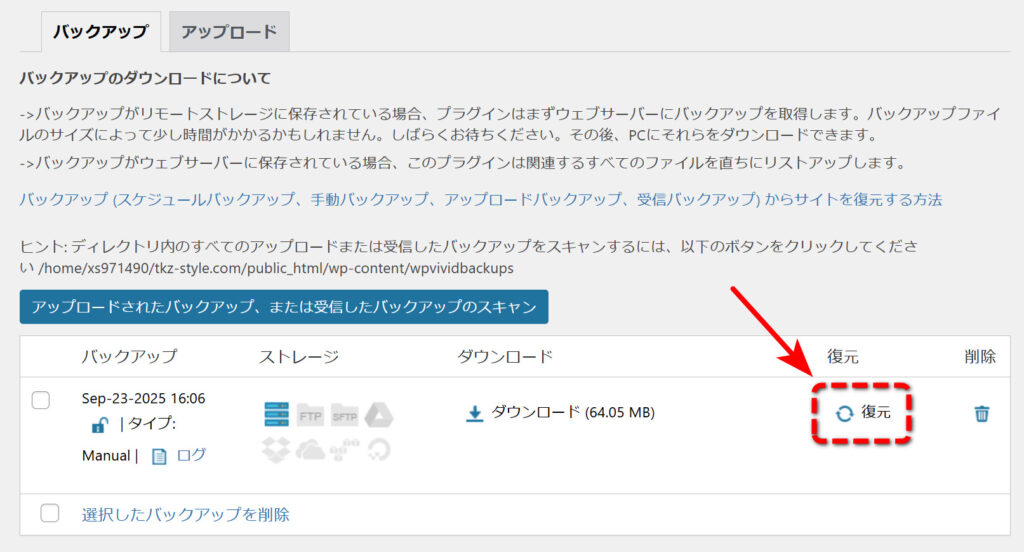1024x552 pixels.
Task: Click the FTP storage folder icon
Action: 309,414
